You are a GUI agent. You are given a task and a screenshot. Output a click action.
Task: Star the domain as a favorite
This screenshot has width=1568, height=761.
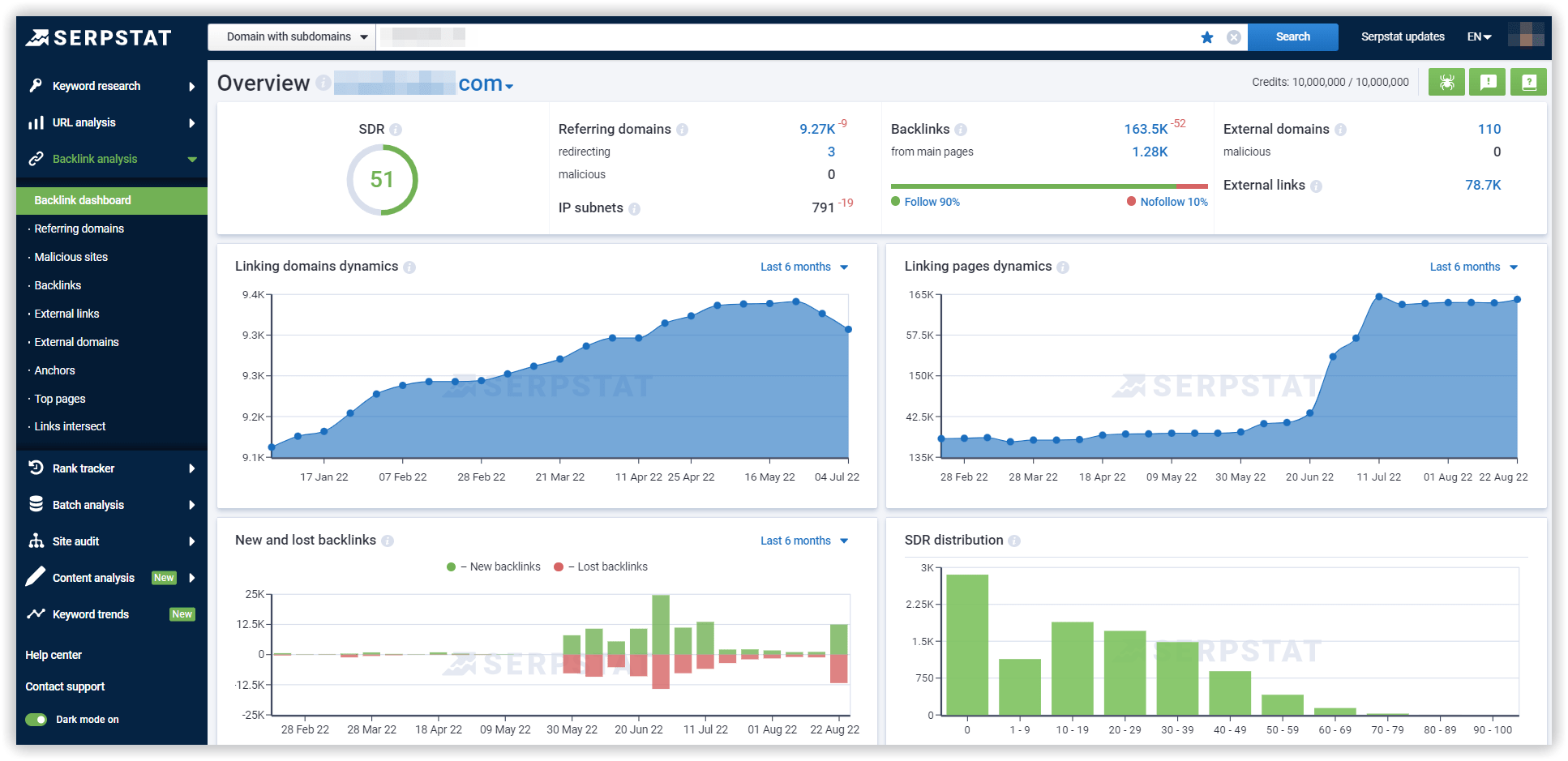click(1207, 37)
